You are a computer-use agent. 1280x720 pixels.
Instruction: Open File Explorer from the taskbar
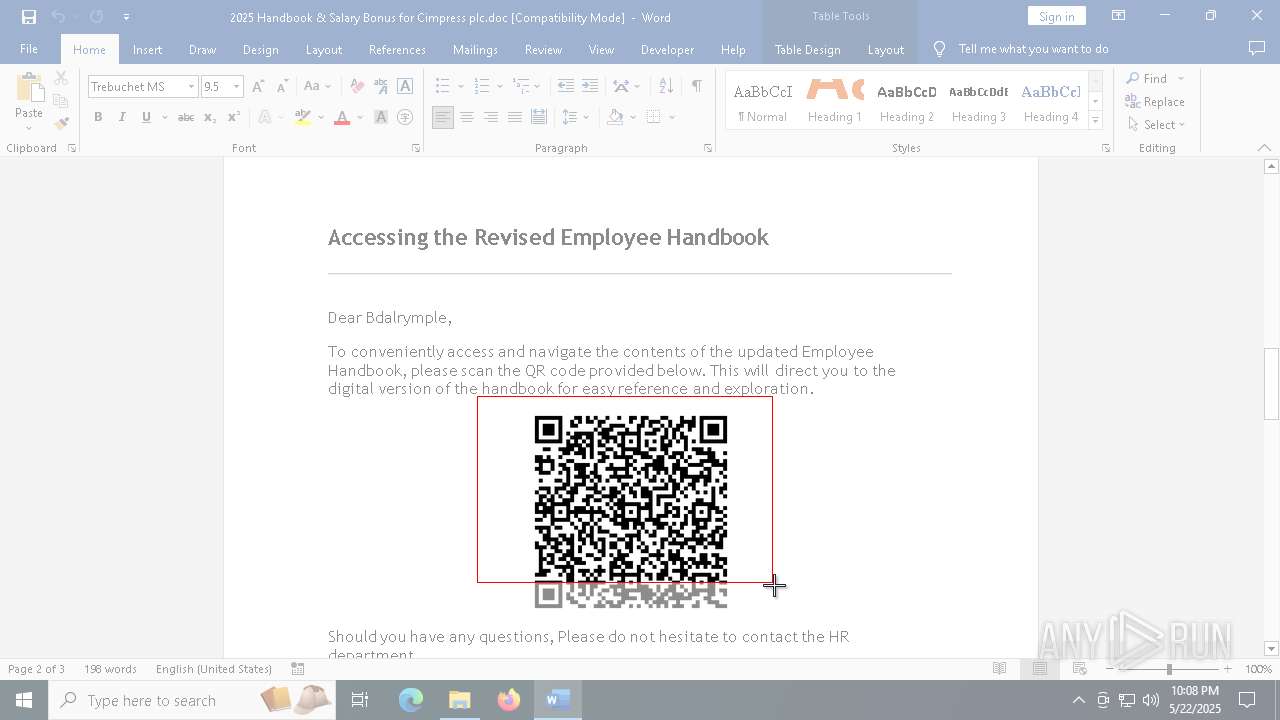460,700
